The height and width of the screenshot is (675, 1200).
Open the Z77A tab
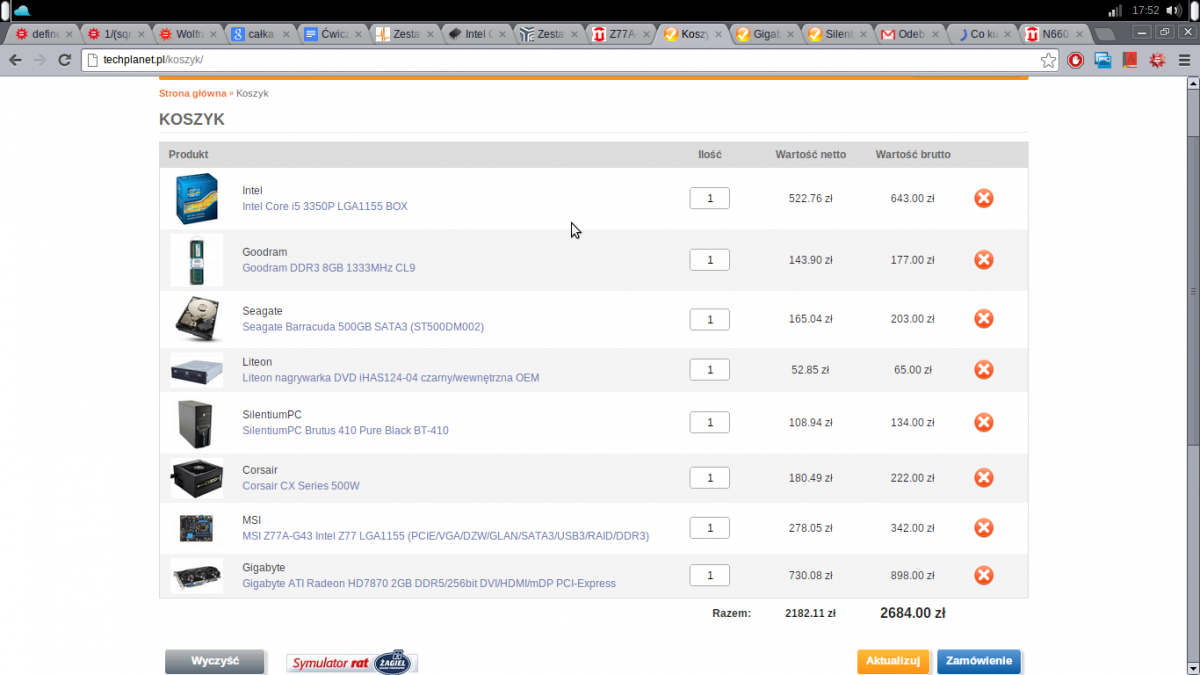(x=621, y=34)
